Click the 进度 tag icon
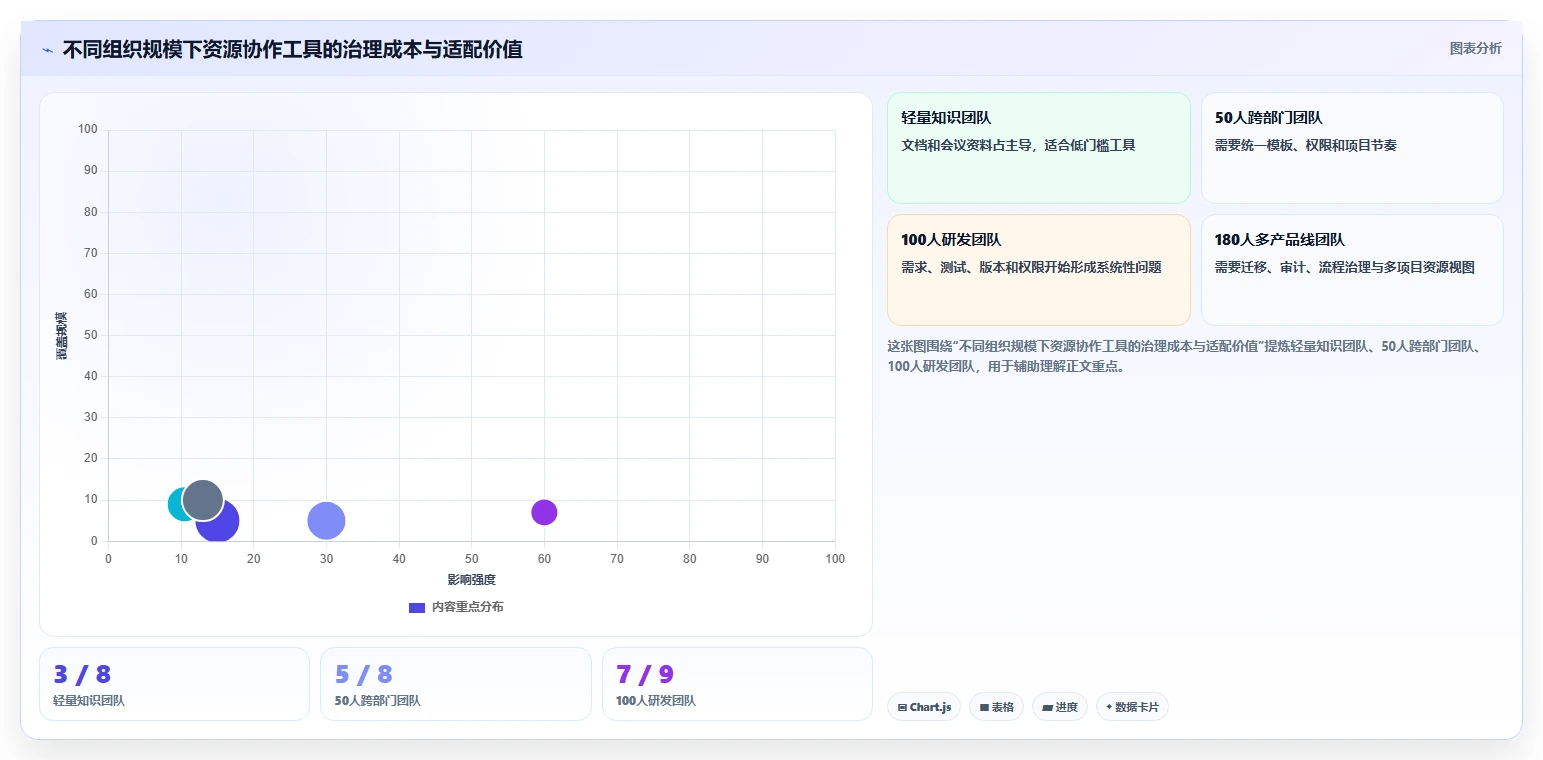 tap(1047, 707)
